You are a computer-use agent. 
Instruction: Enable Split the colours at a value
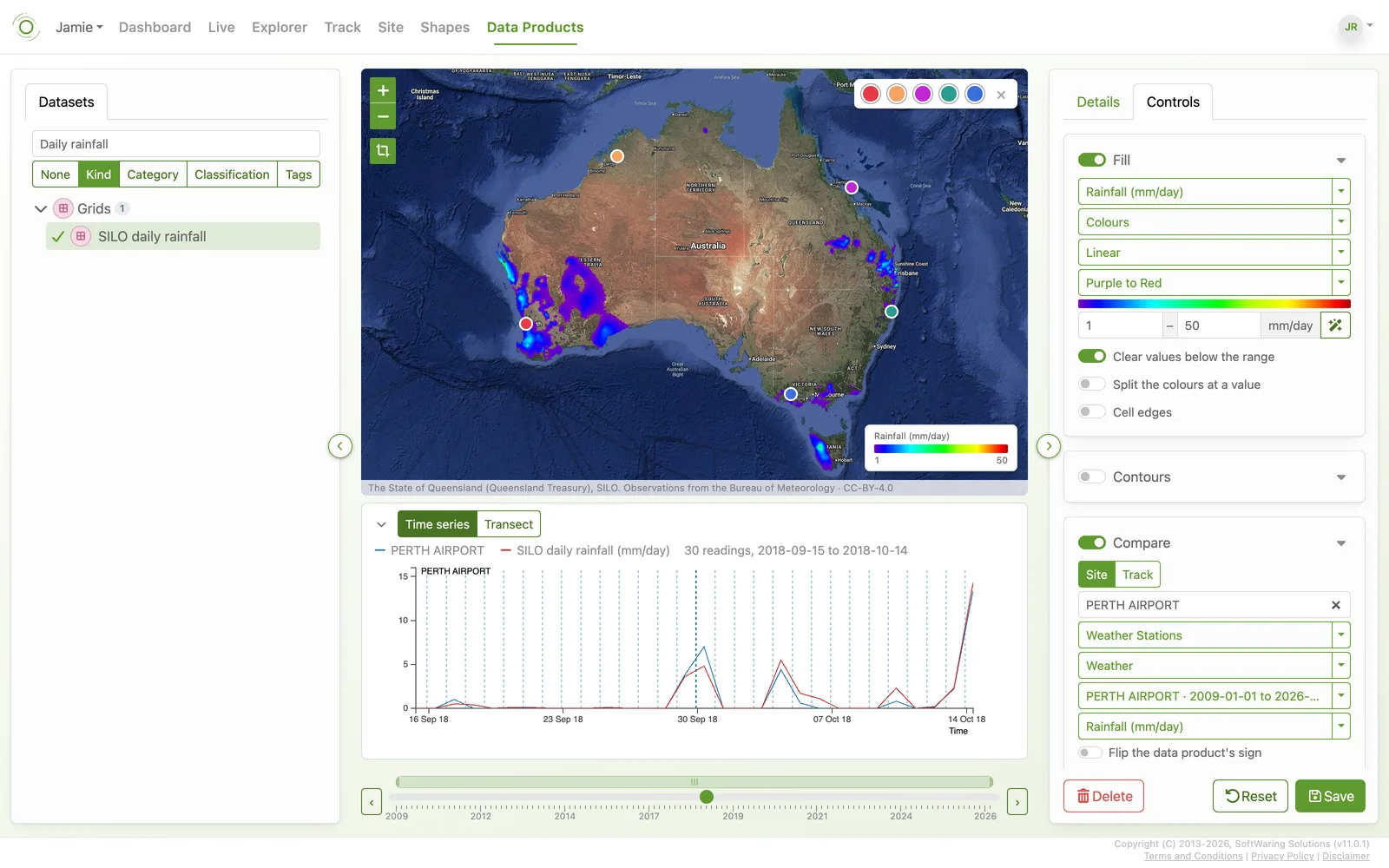coord(1092,385)
